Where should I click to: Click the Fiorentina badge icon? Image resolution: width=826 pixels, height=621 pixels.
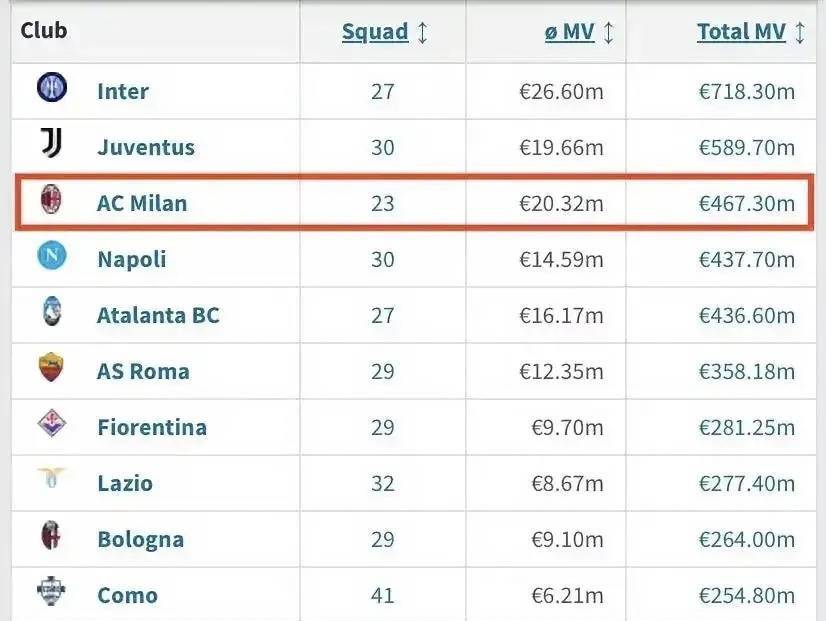click(52, 423)
